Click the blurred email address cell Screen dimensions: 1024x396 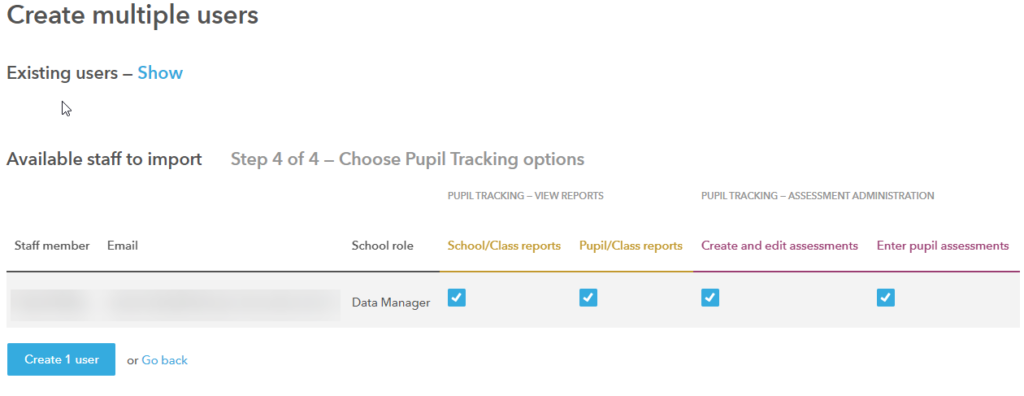(223, 304)
